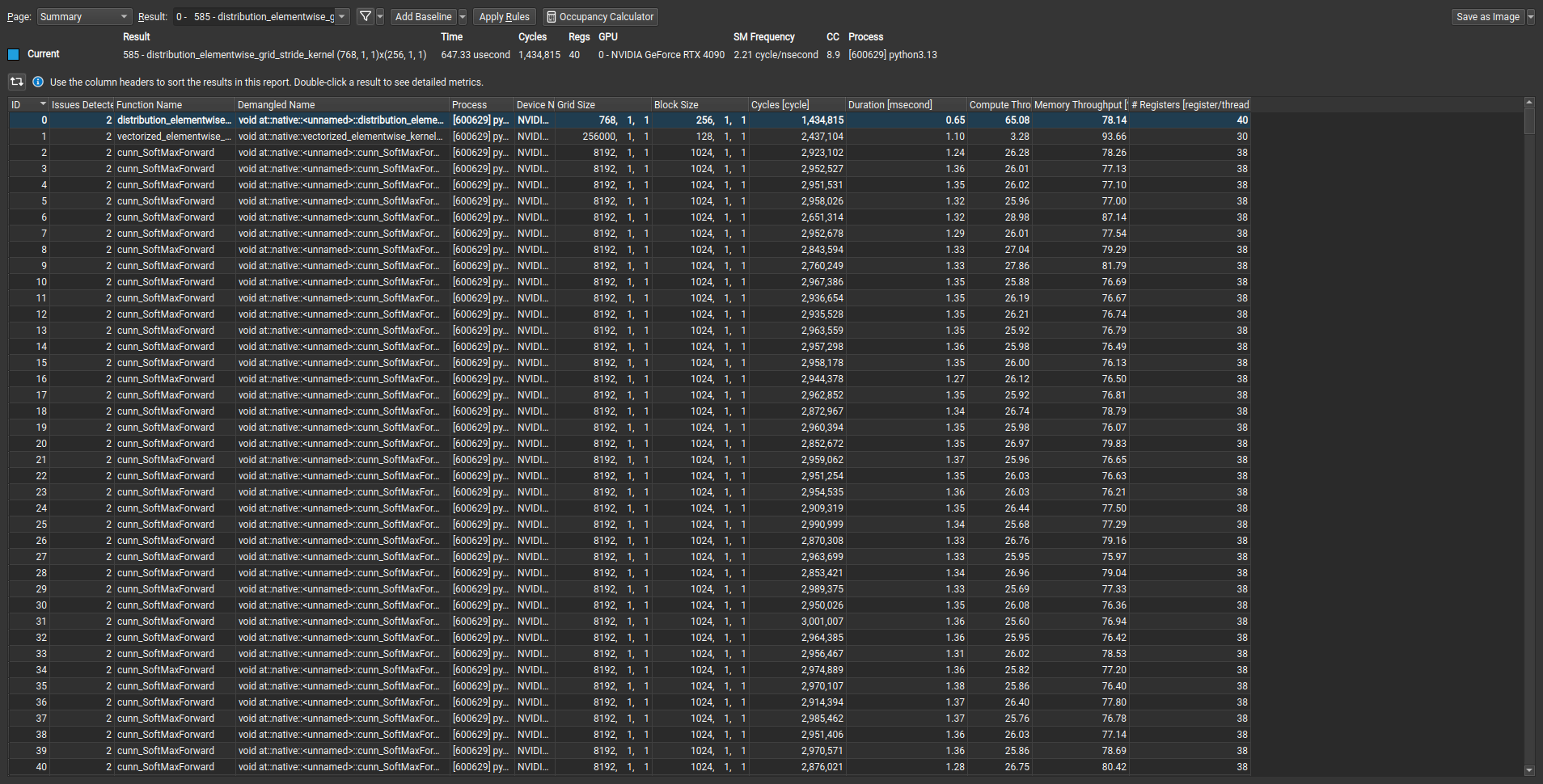This screenshot has height=784, width=1543.
Task: Click the filter funnel icon
Action: point(365,16)
